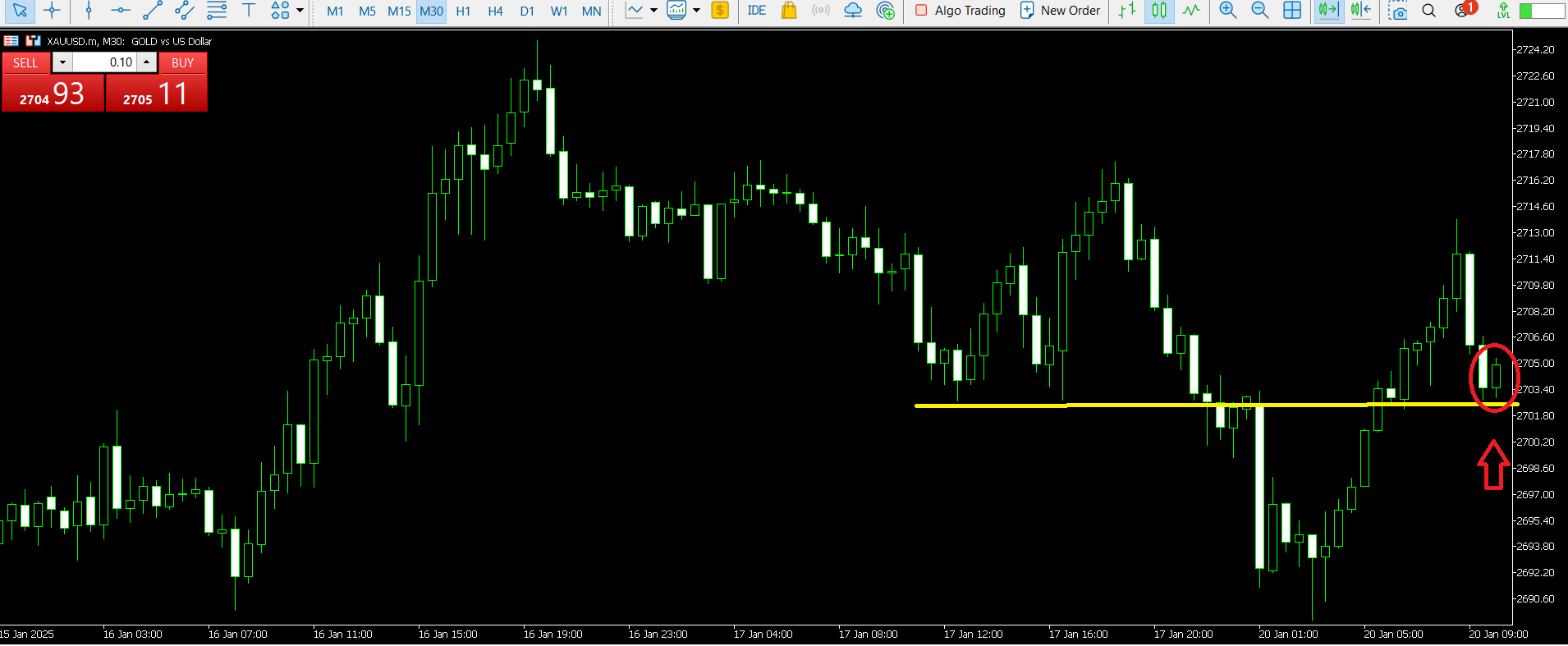The width and height of the screenshot is (1568, 646).
Task: Select the trendline drawing tool
Action: pyautogui.click(x=153, y=11)
